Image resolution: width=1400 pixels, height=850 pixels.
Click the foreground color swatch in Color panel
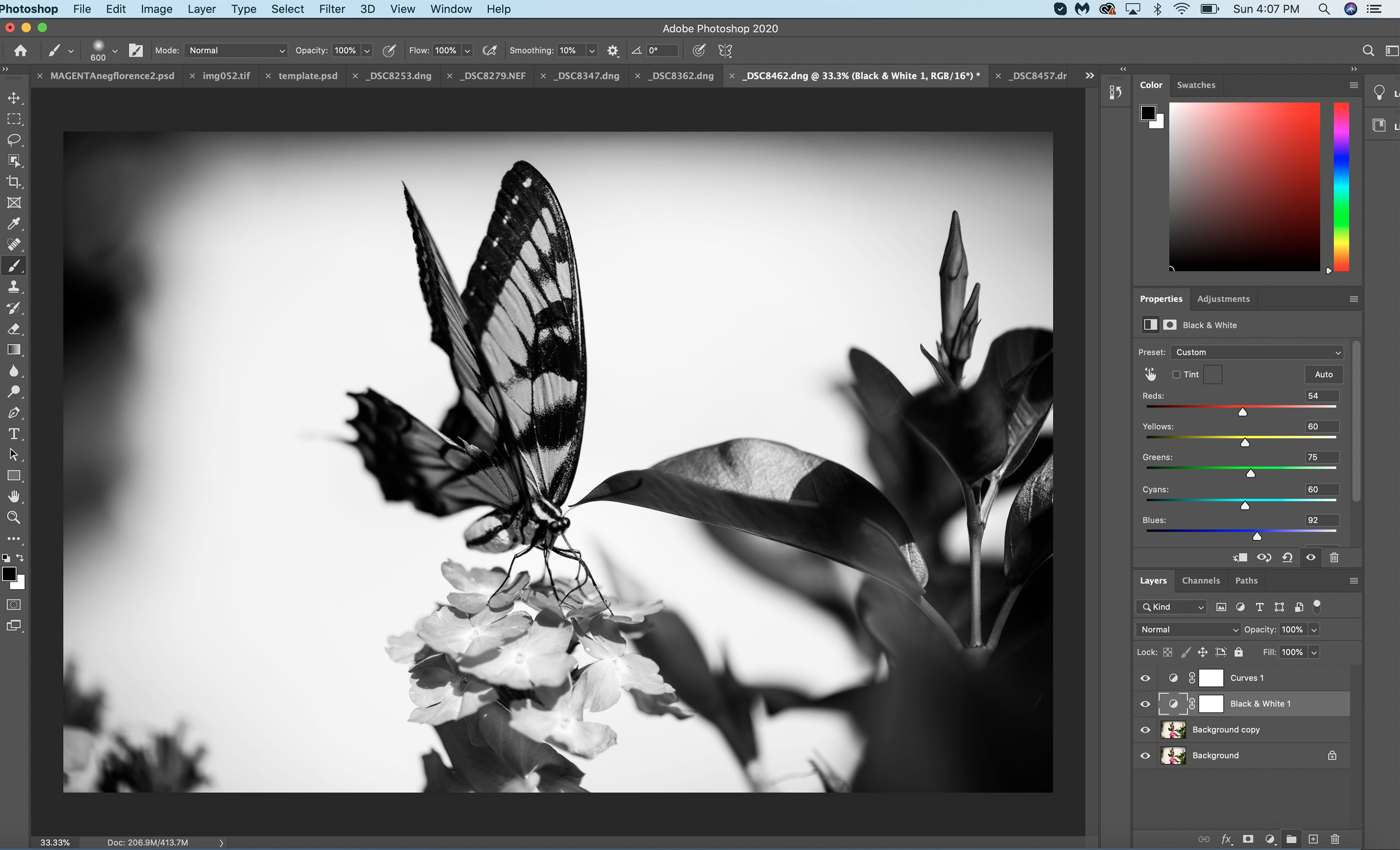click(x=1148, y=113)
